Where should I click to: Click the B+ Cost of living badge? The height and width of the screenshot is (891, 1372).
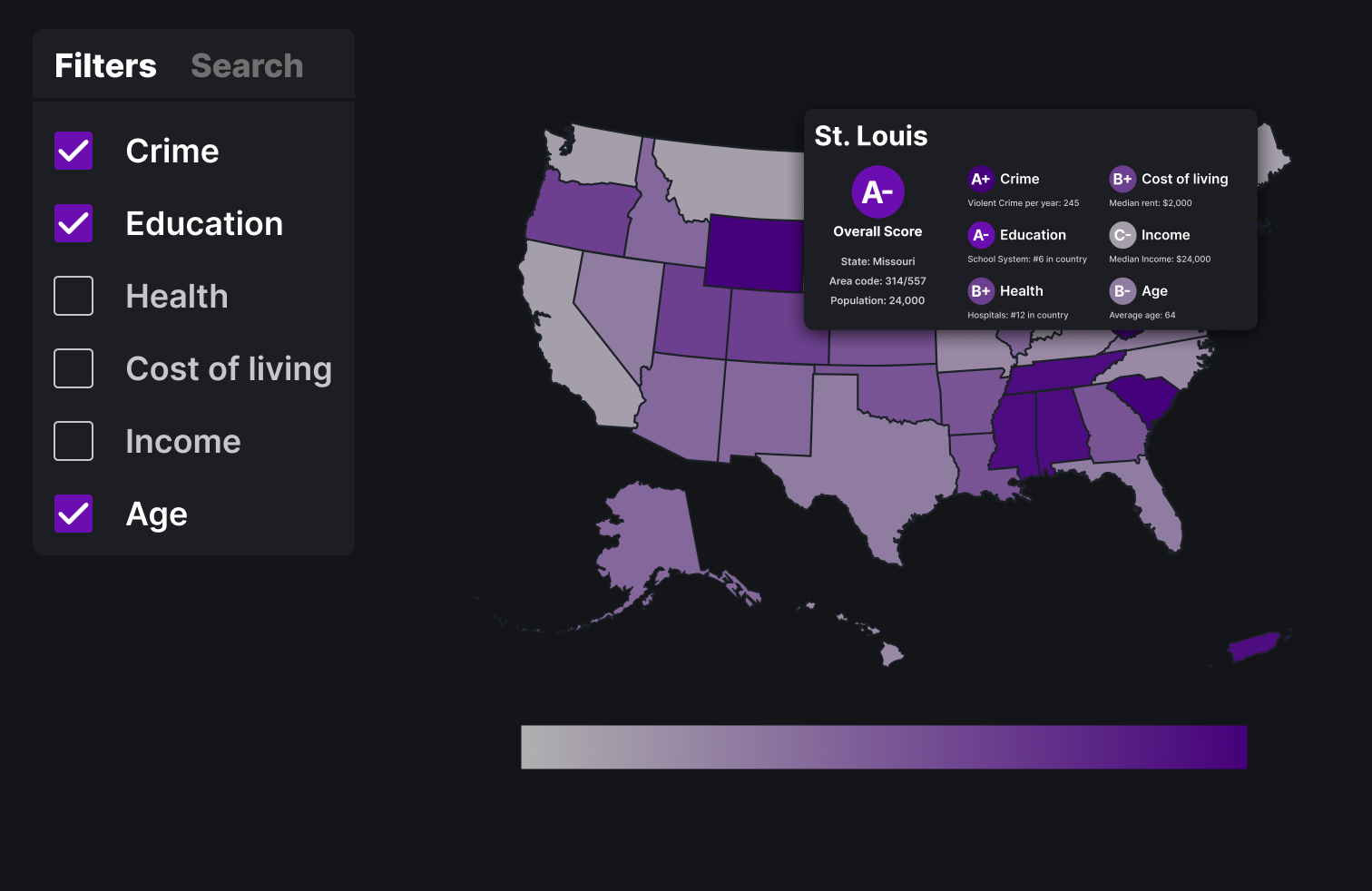pyautogui.click(x=1122, y=179)
